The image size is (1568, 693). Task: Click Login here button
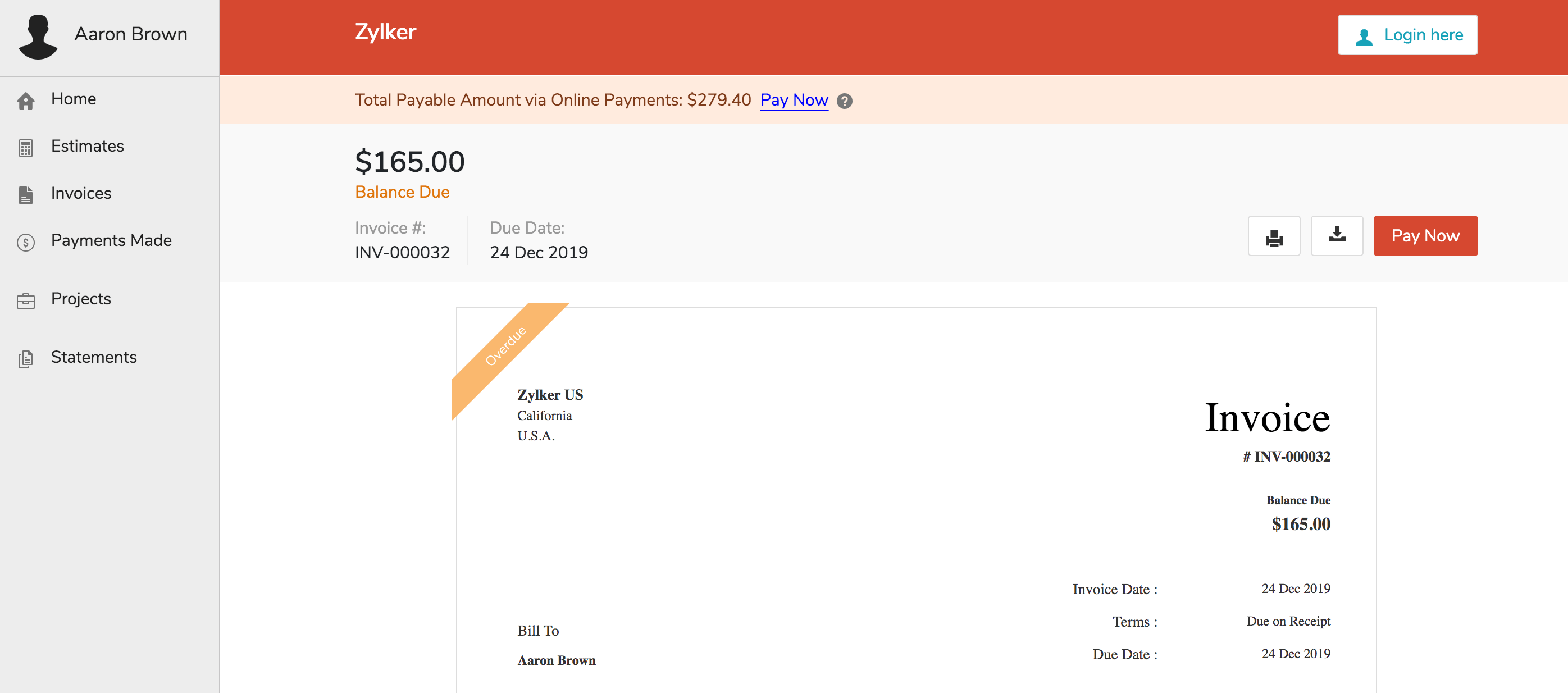tap(1407, 35)
